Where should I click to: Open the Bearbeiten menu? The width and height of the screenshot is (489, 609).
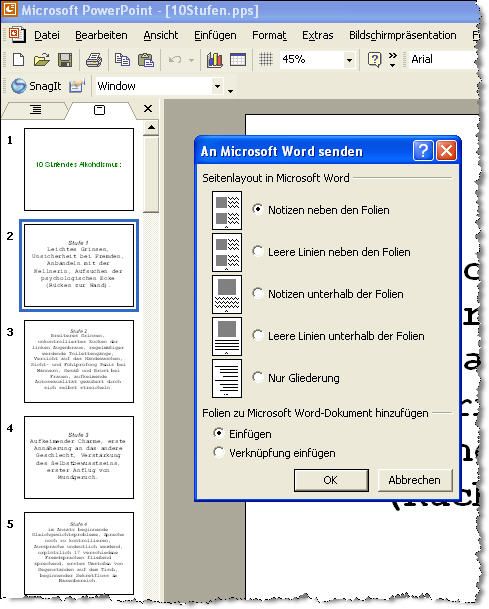click(101, 35)
